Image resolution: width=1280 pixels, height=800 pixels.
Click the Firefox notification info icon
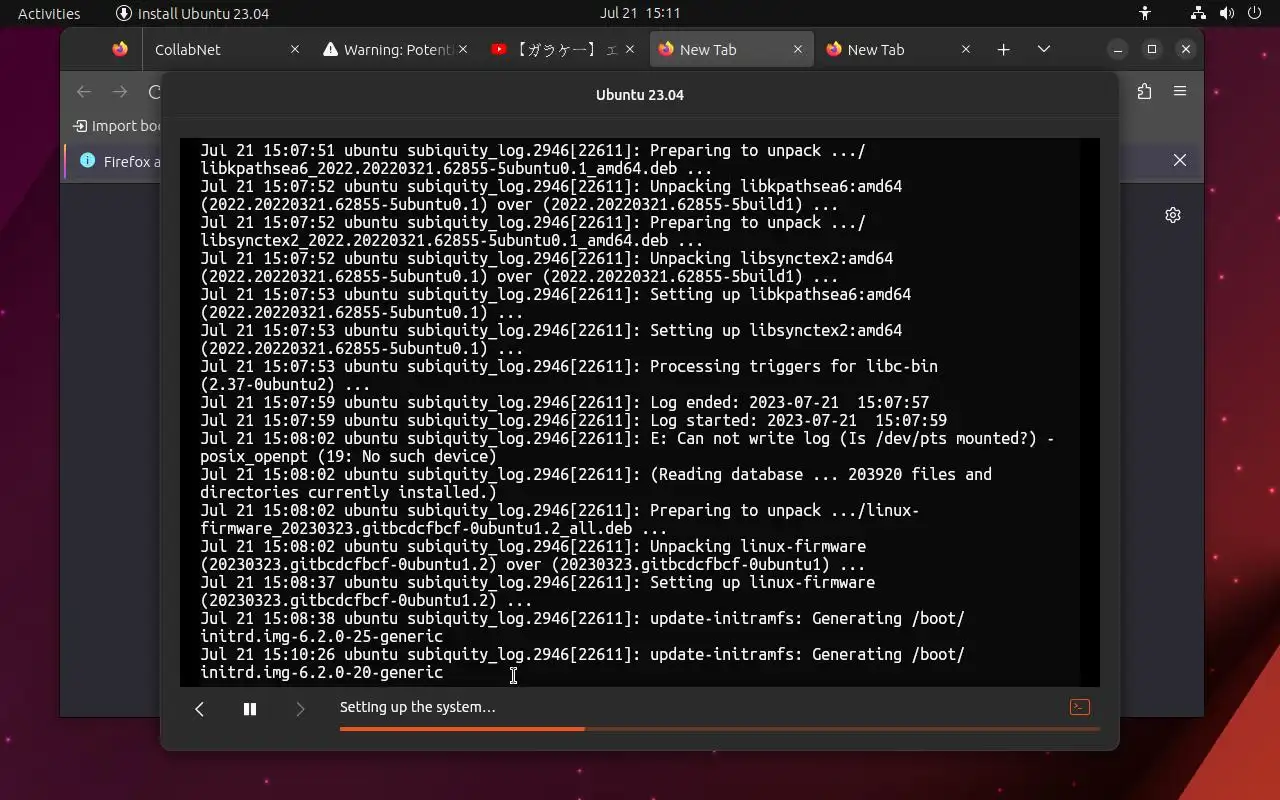(x=87, y=161)
